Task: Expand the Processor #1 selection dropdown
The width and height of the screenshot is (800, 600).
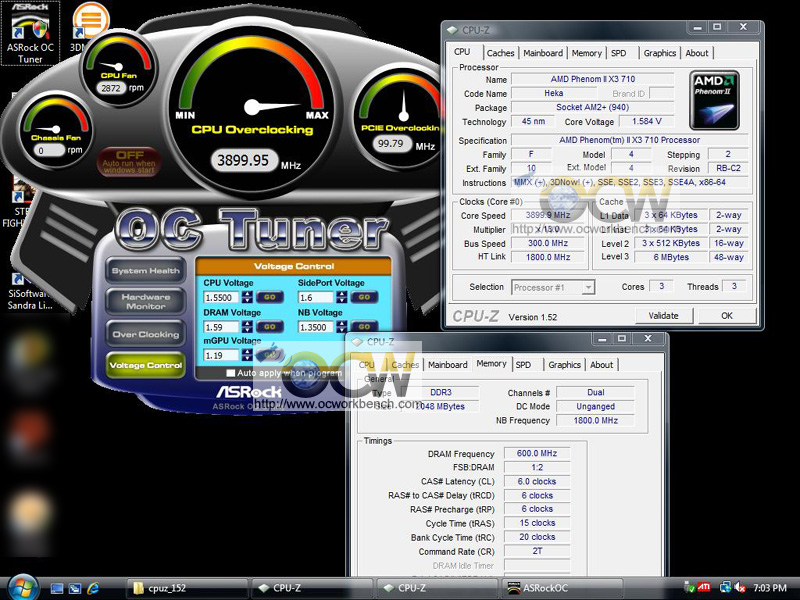Action: click(588, 287)
